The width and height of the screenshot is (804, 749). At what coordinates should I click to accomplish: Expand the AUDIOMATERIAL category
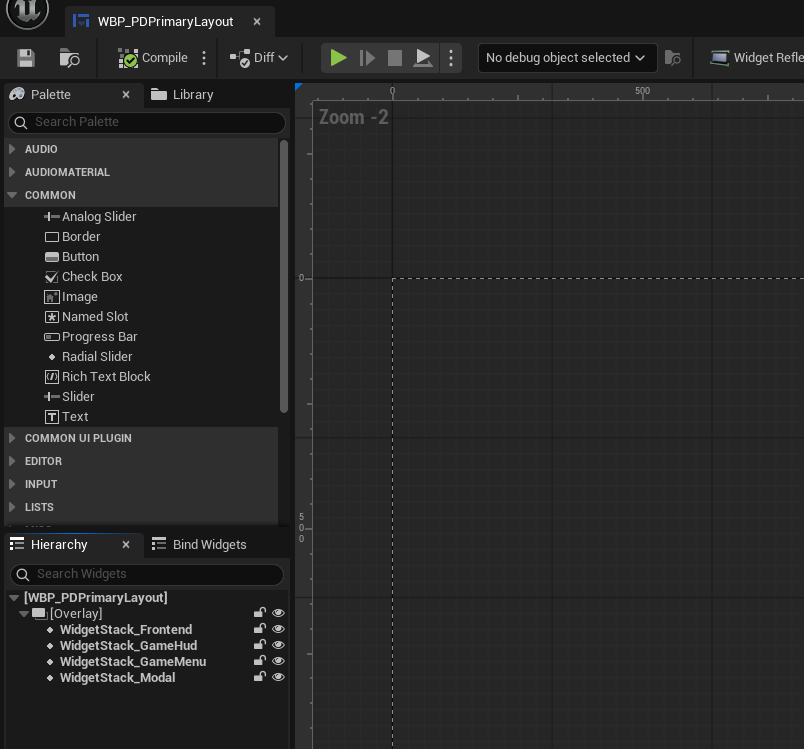pyautogui.click(x=12, y=172)
